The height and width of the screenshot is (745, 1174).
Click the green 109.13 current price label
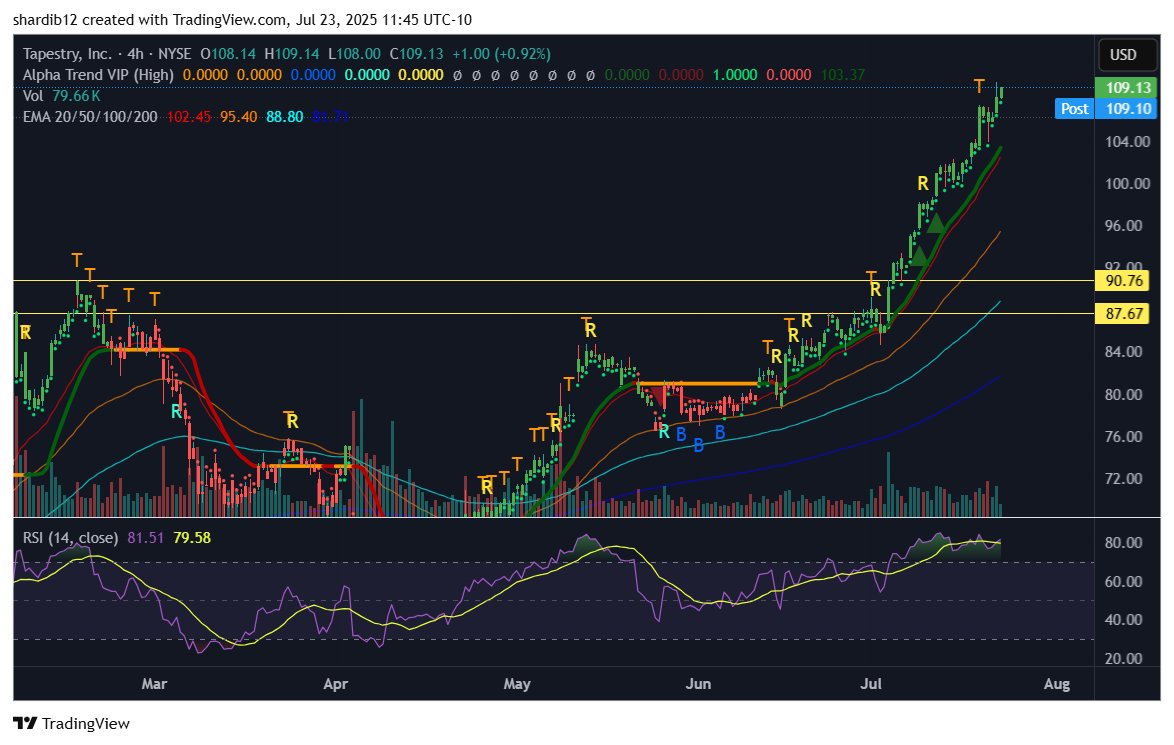pos(1117,88)
